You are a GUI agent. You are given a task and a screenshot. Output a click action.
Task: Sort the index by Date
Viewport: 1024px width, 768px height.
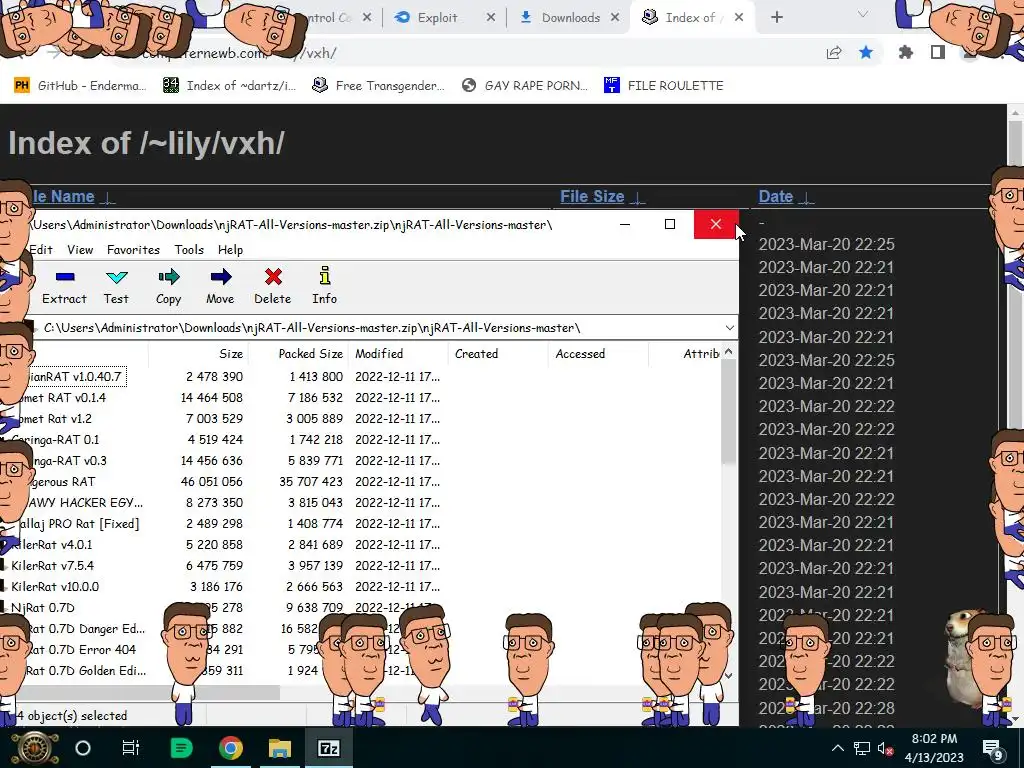[x=776, y=197]
